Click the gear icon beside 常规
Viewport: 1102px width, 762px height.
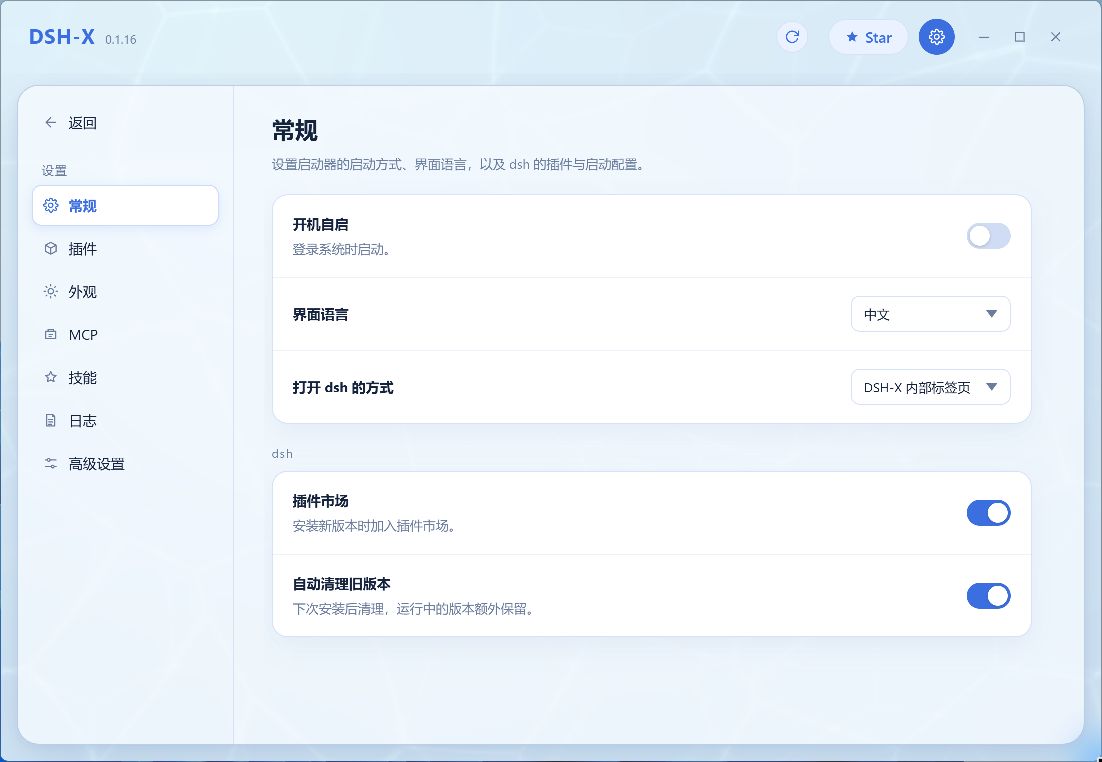51,205
